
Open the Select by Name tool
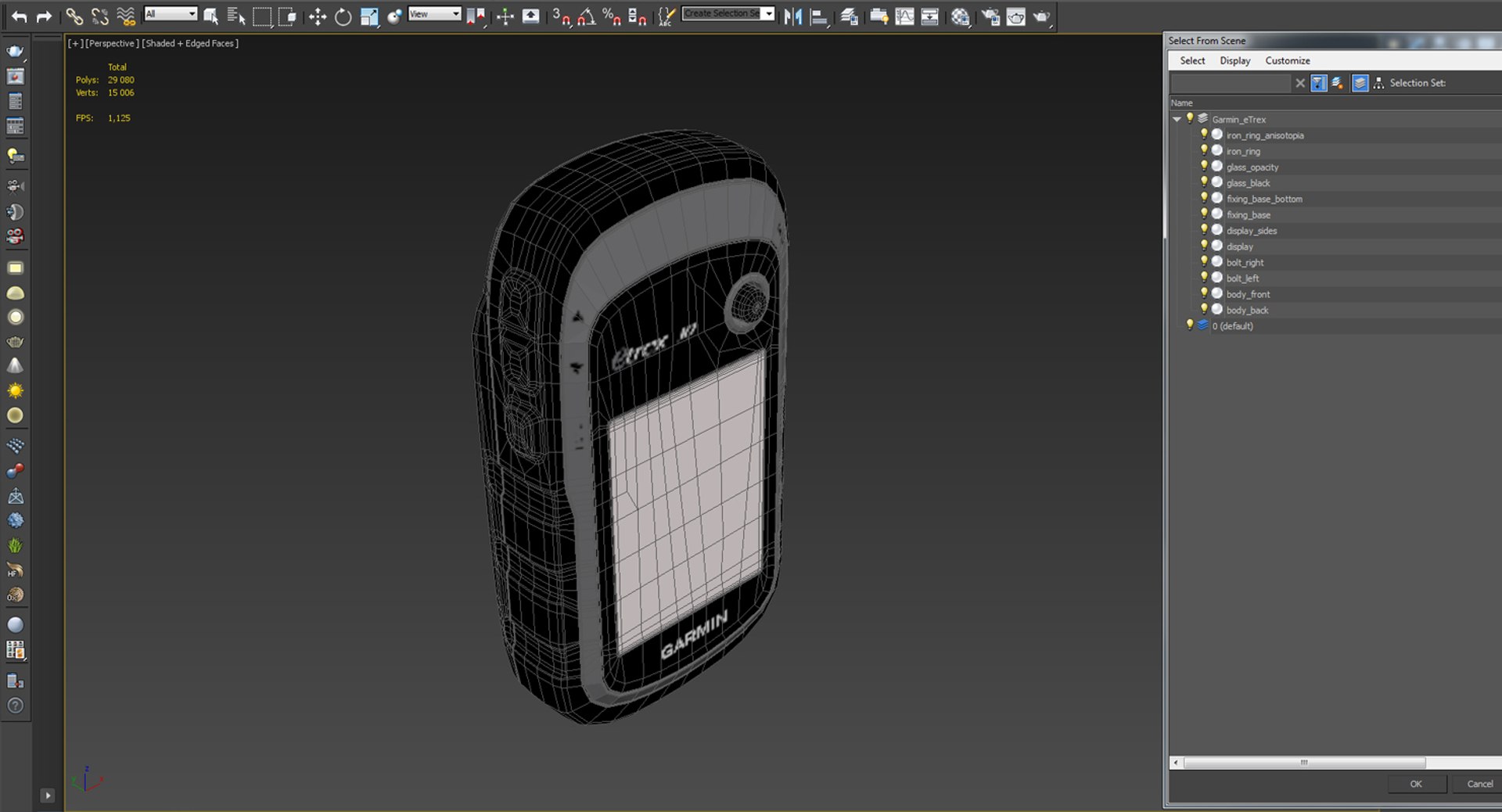click(236, 16)
